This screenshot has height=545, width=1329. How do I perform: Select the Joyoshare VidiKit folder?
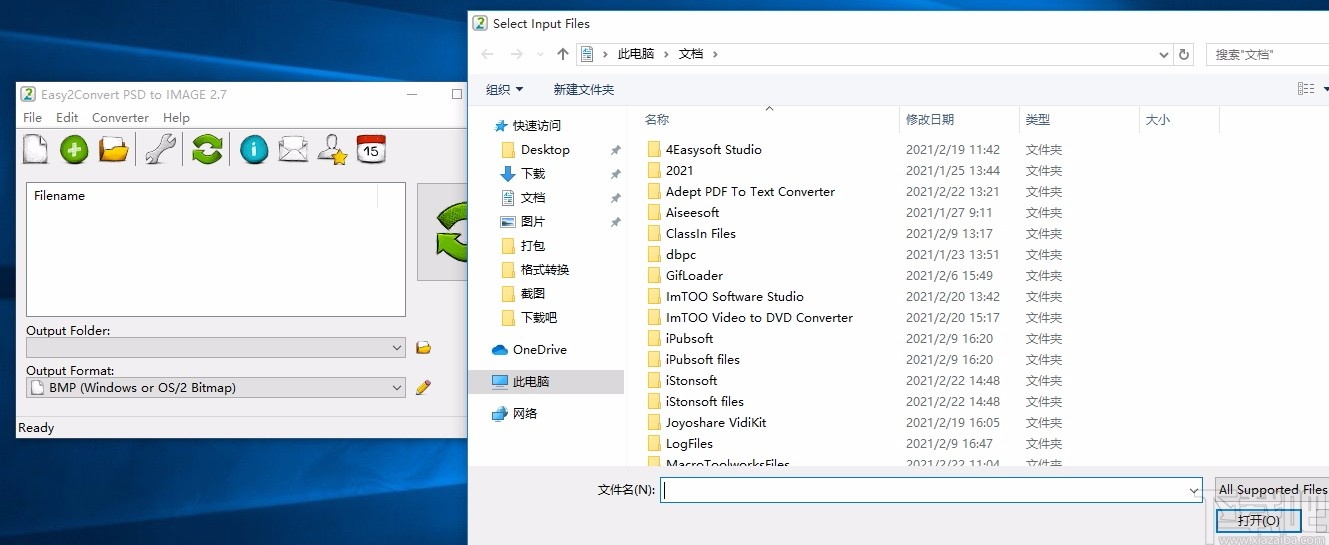point(716,423)
